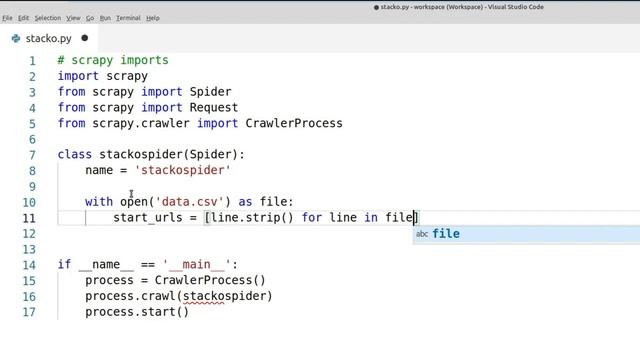The image size is (640, 360).
Task: Click the unsaved dot on stacko.py tab
Action: coord(84,38)
